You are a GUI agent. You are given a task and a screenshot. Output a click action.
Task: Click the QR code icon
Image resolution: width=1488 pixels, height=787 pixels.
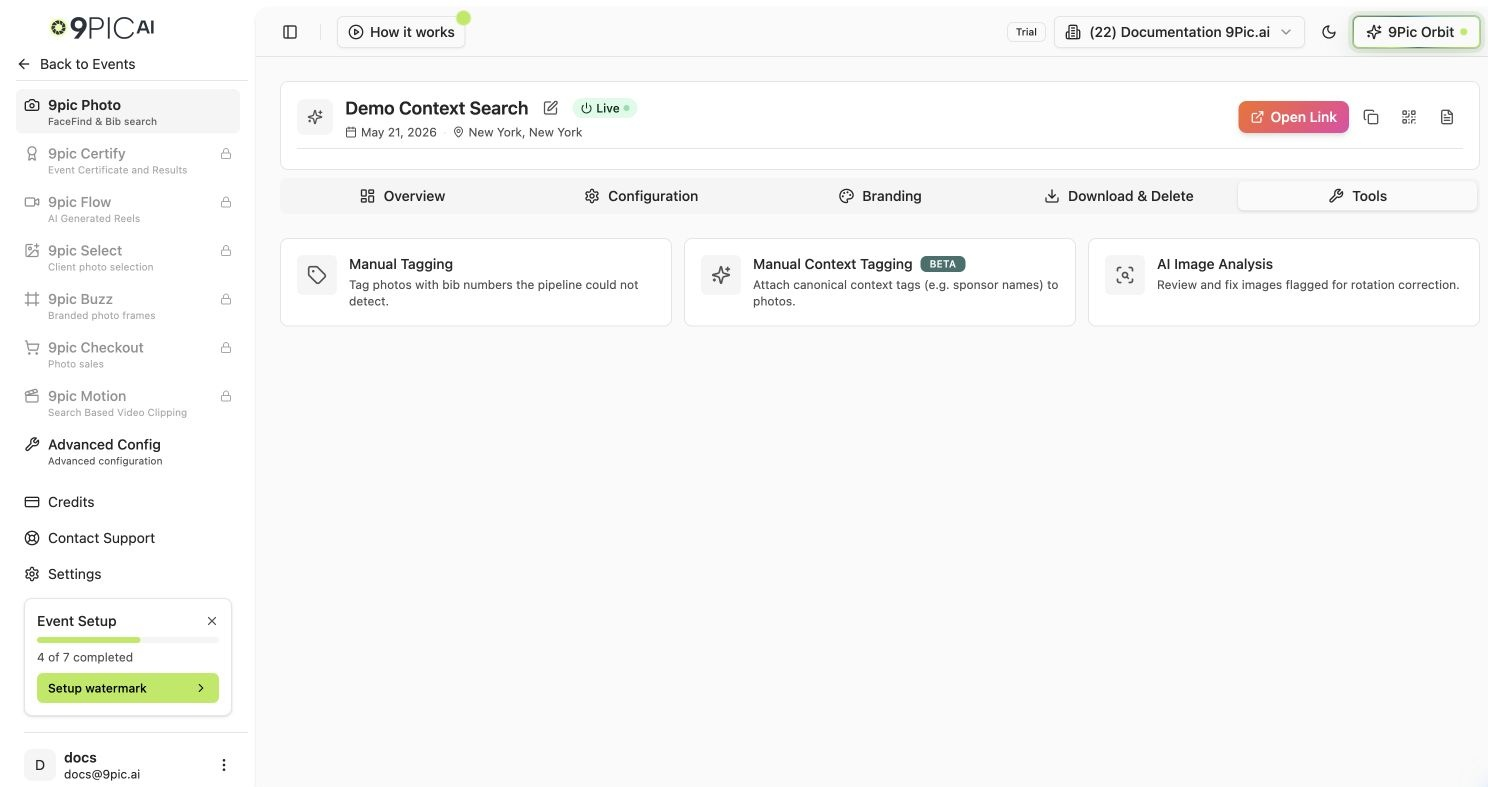coord(1409,117)
